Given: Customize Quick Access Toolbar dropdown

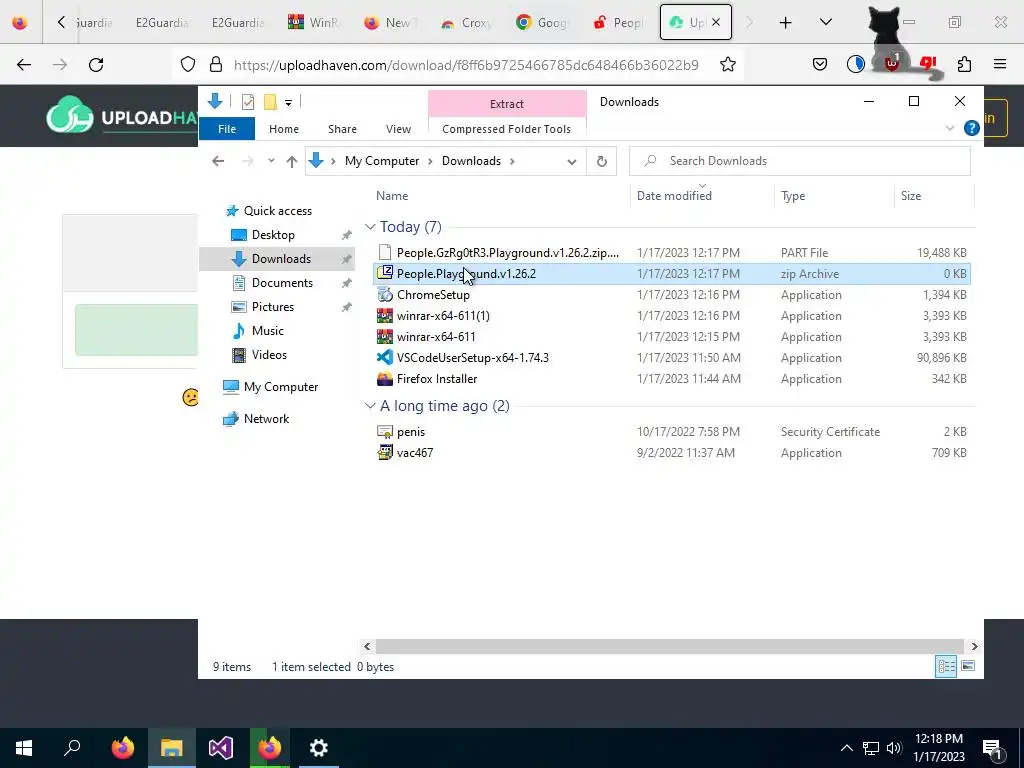Looking at the screenshot, I should click(288, 103).
